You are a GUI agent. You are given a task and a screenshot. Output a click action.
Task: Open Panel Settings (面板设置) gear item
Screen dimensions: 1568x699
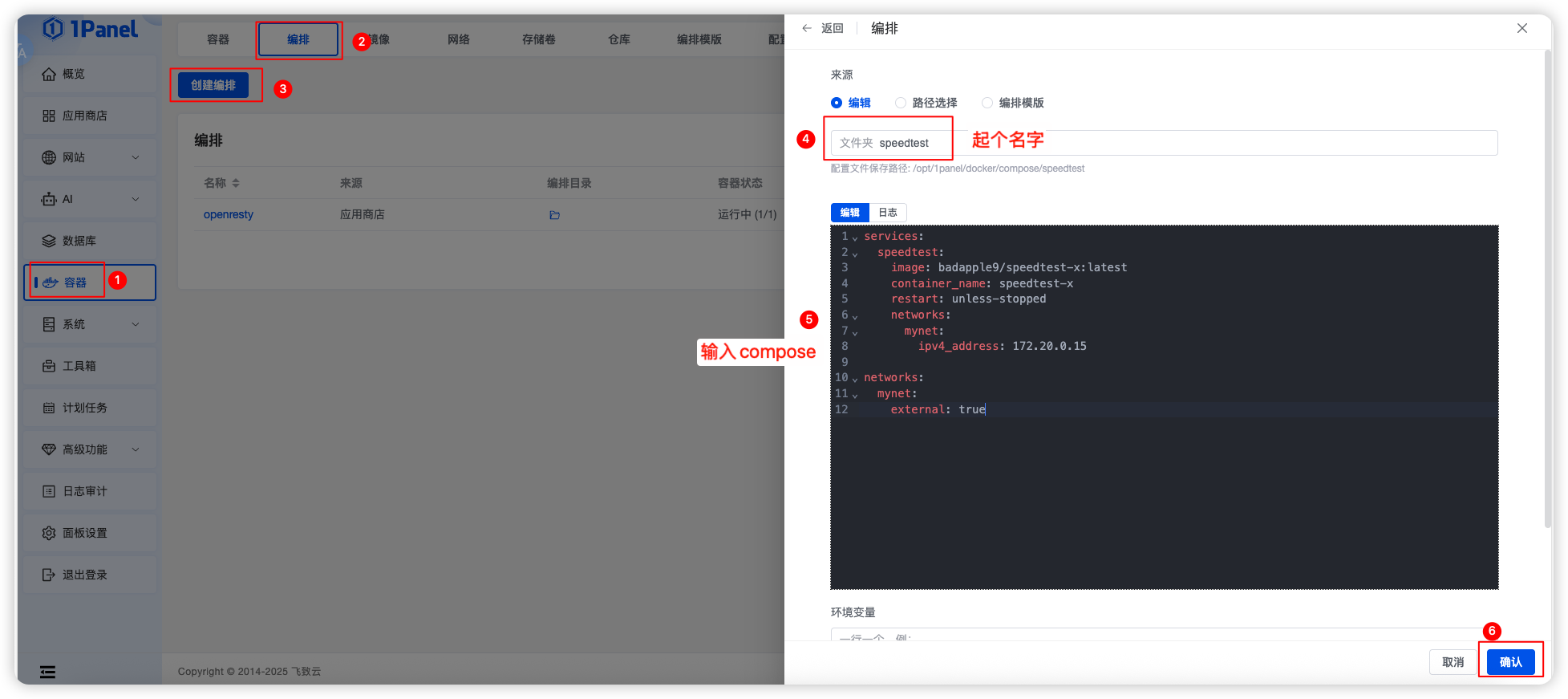85,533
